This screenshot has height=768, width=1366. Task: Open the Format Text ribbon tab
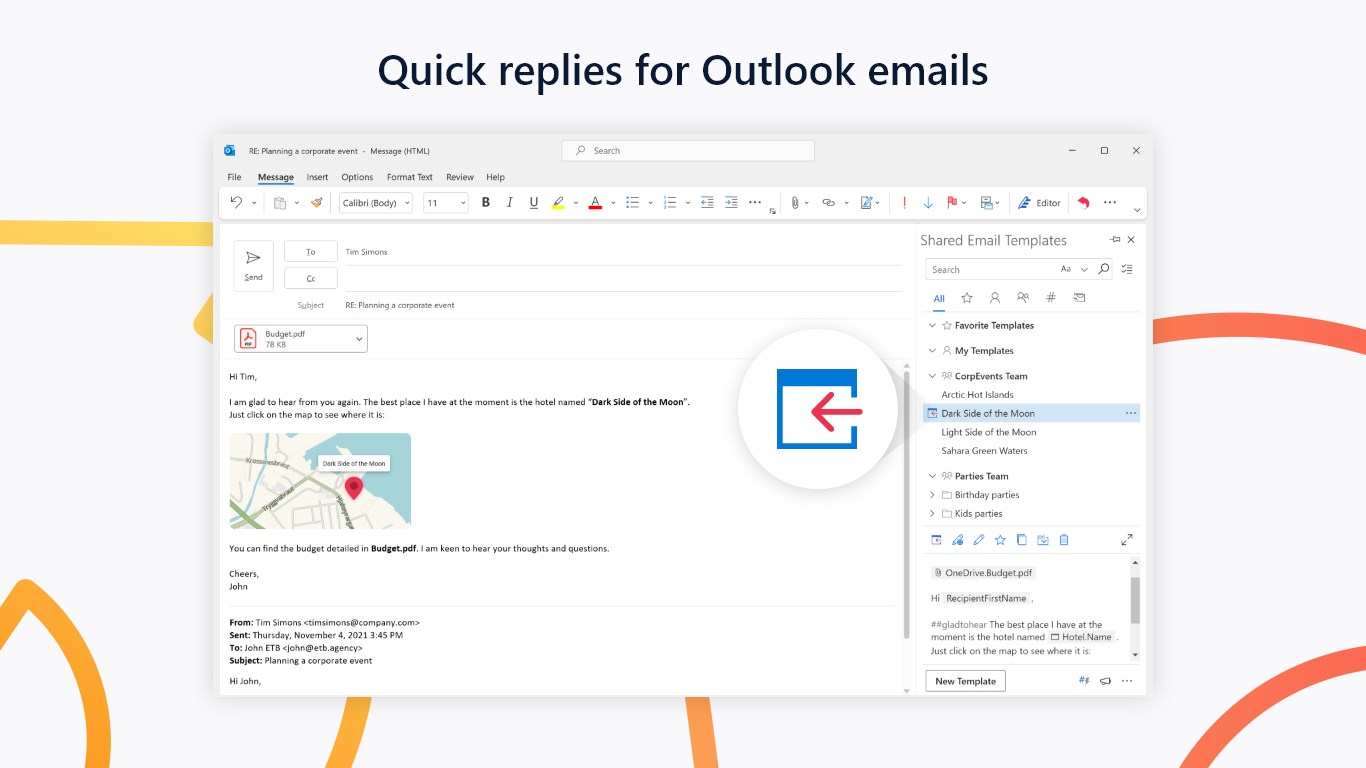(x=410, y=177)
